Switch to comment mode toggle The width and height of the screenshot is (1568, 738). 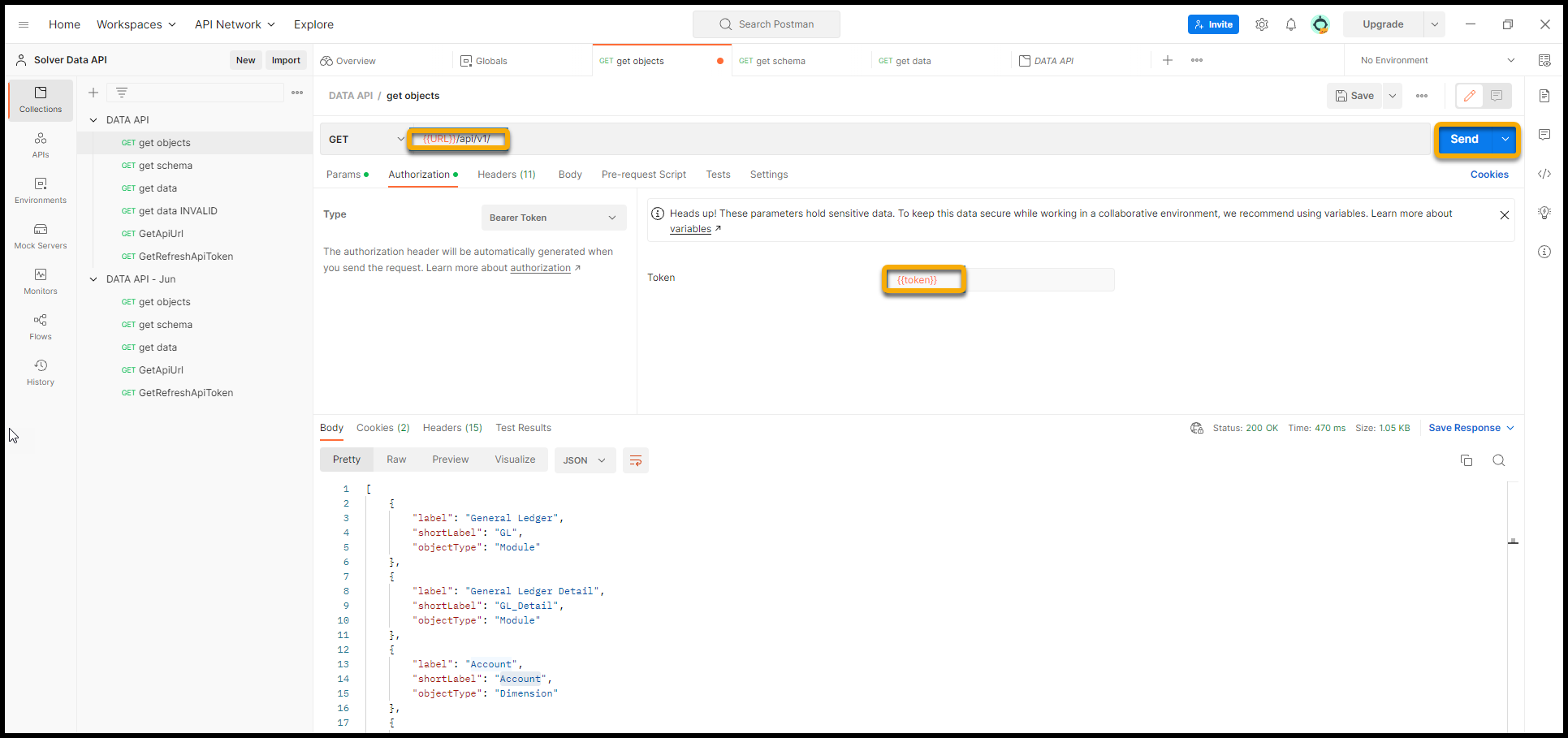1496,96
